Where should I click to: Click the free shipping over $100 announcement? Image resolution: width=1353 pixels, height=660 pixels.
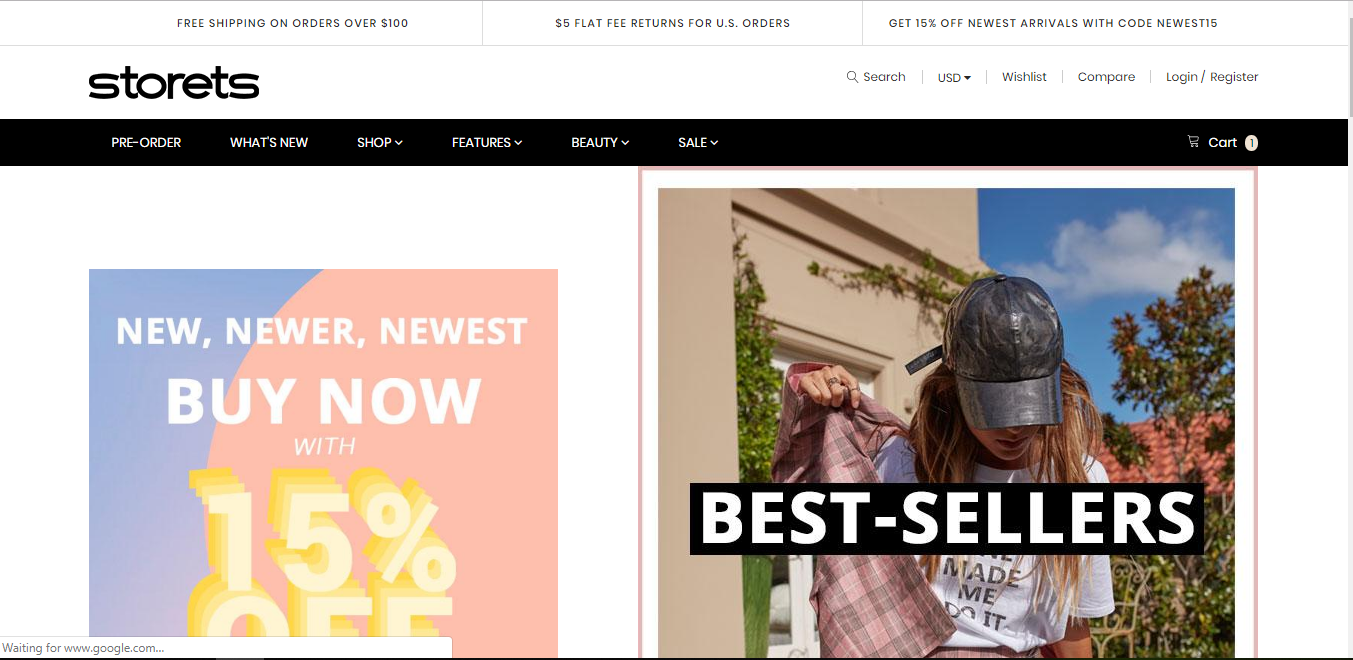[x=292, y=23]
